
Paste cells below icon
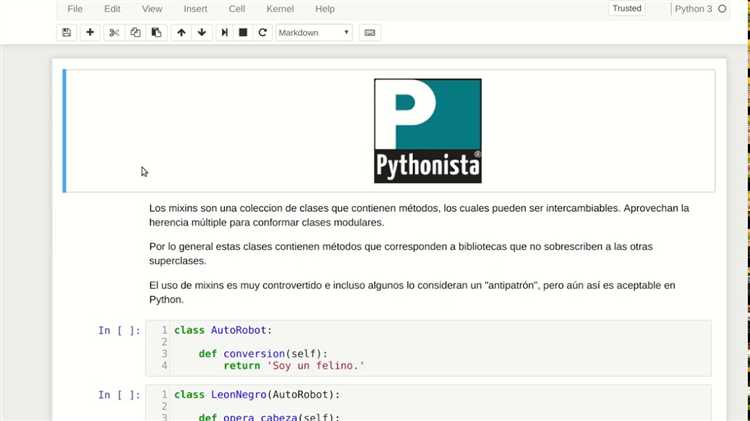(x=156, y=32)
